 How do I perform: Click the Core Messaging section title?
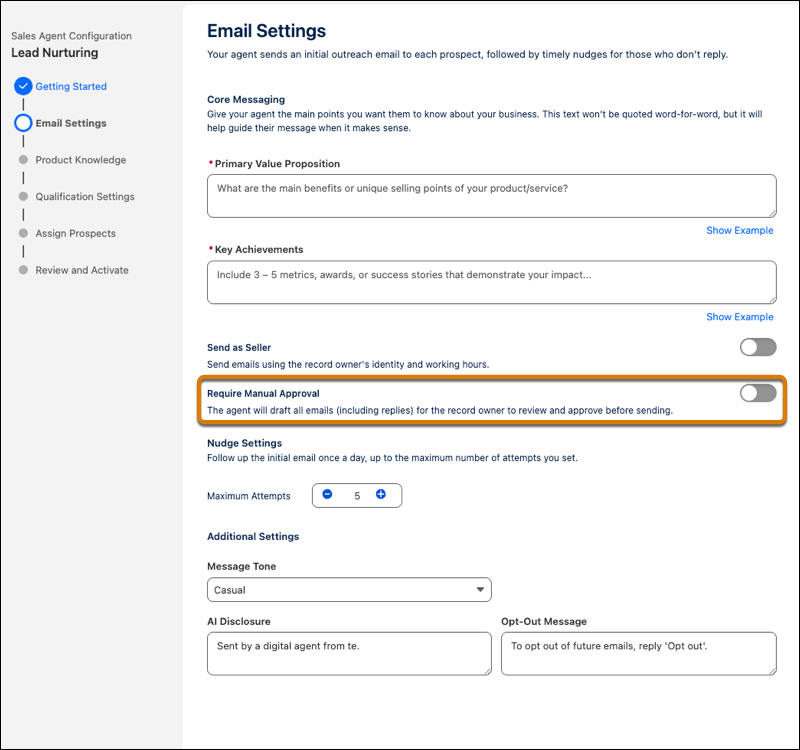[x=246, y=99]
